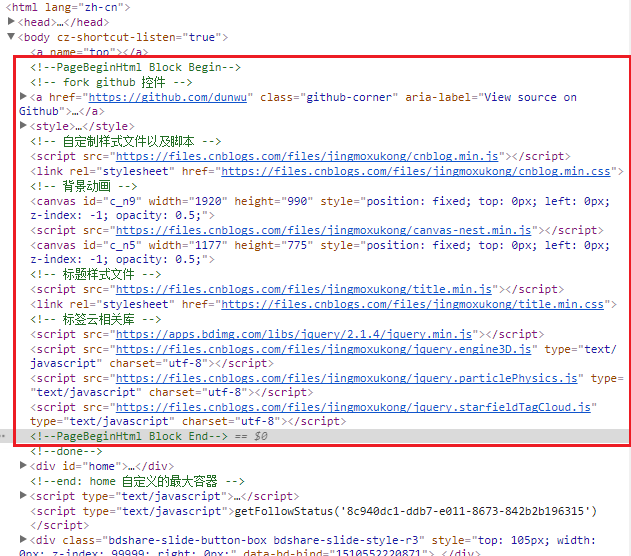The image size is (631, 556).
Task: Select the PageBeginHtml Block End comment
Action: [x=129, y=436]
